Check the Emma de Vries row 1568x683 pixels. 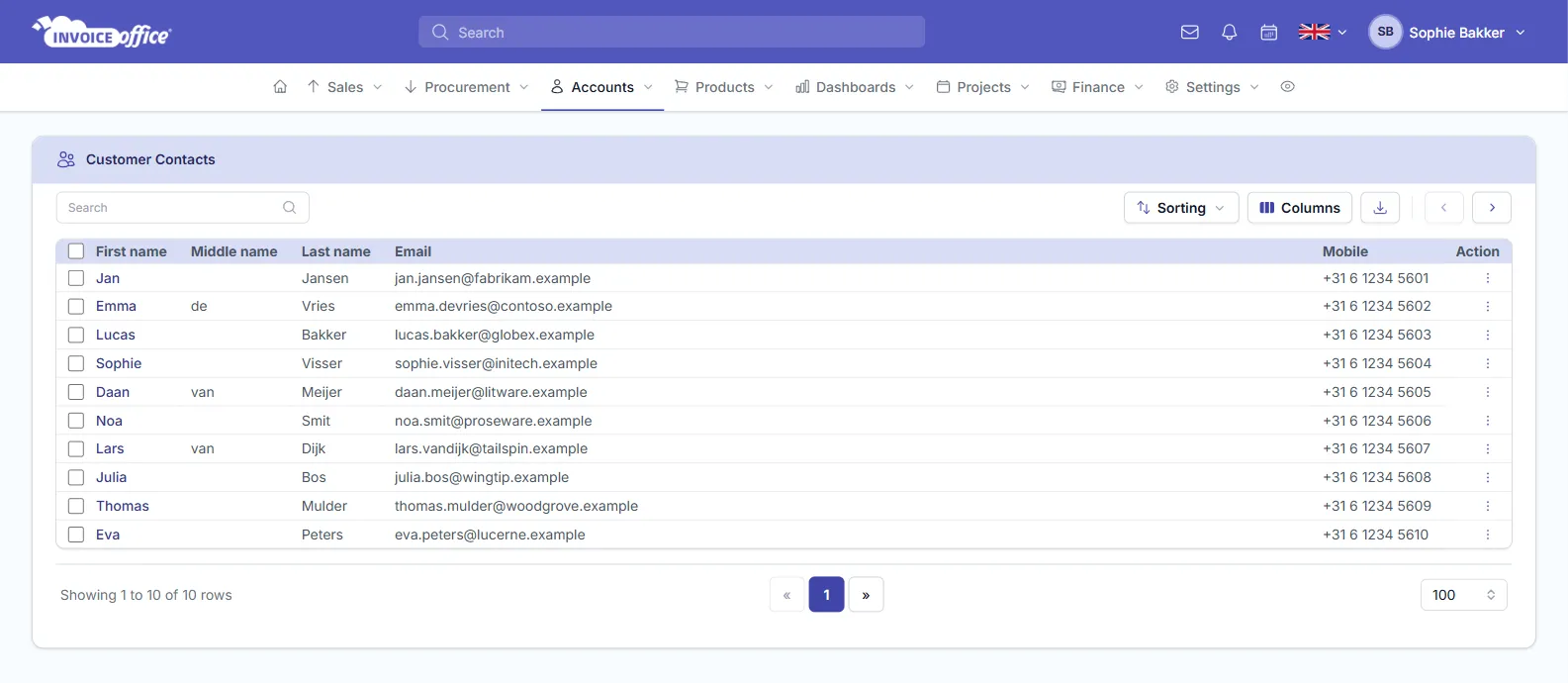click(76, 307)
